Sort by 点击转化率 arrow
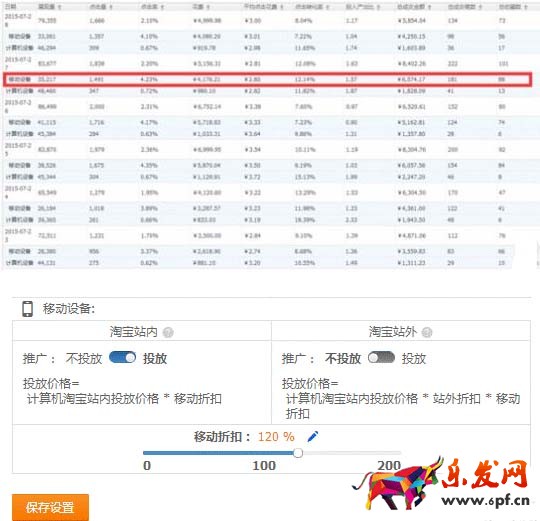Viewport: 540px width, 521px height. (x=328, y=7)
